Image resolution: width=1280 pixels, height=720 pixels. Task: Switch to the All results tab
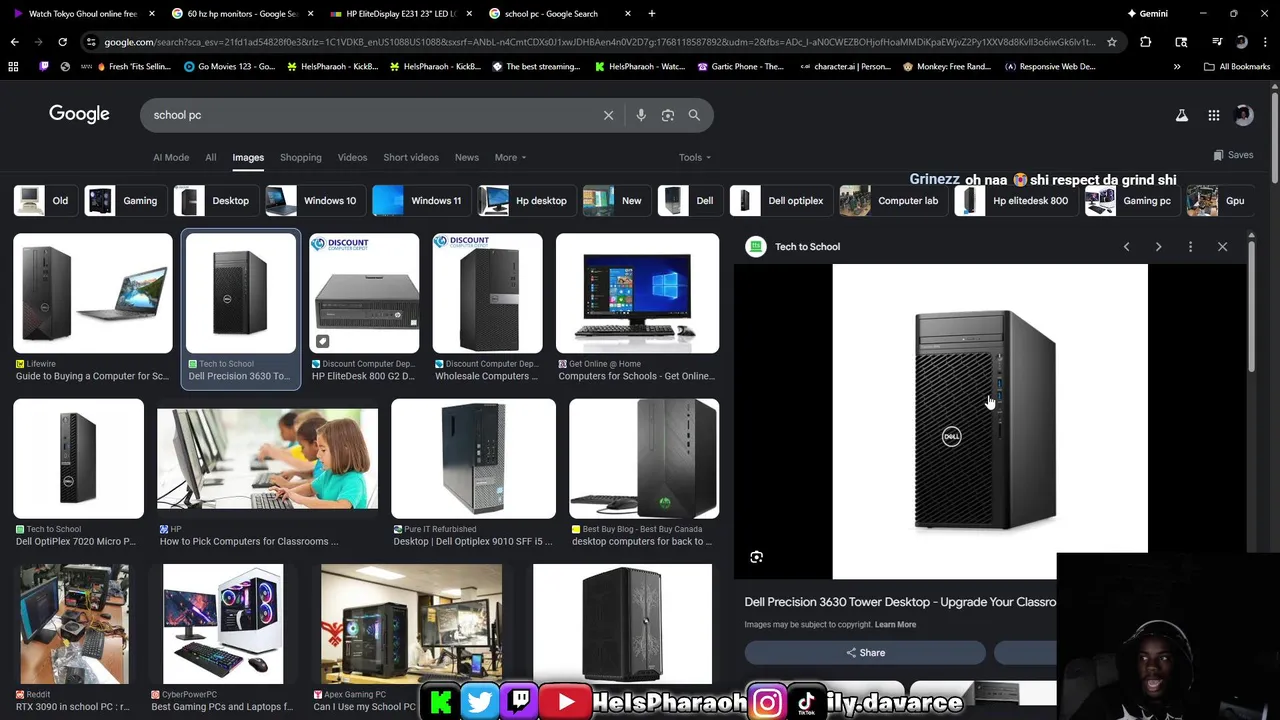[x=210, y=157]
